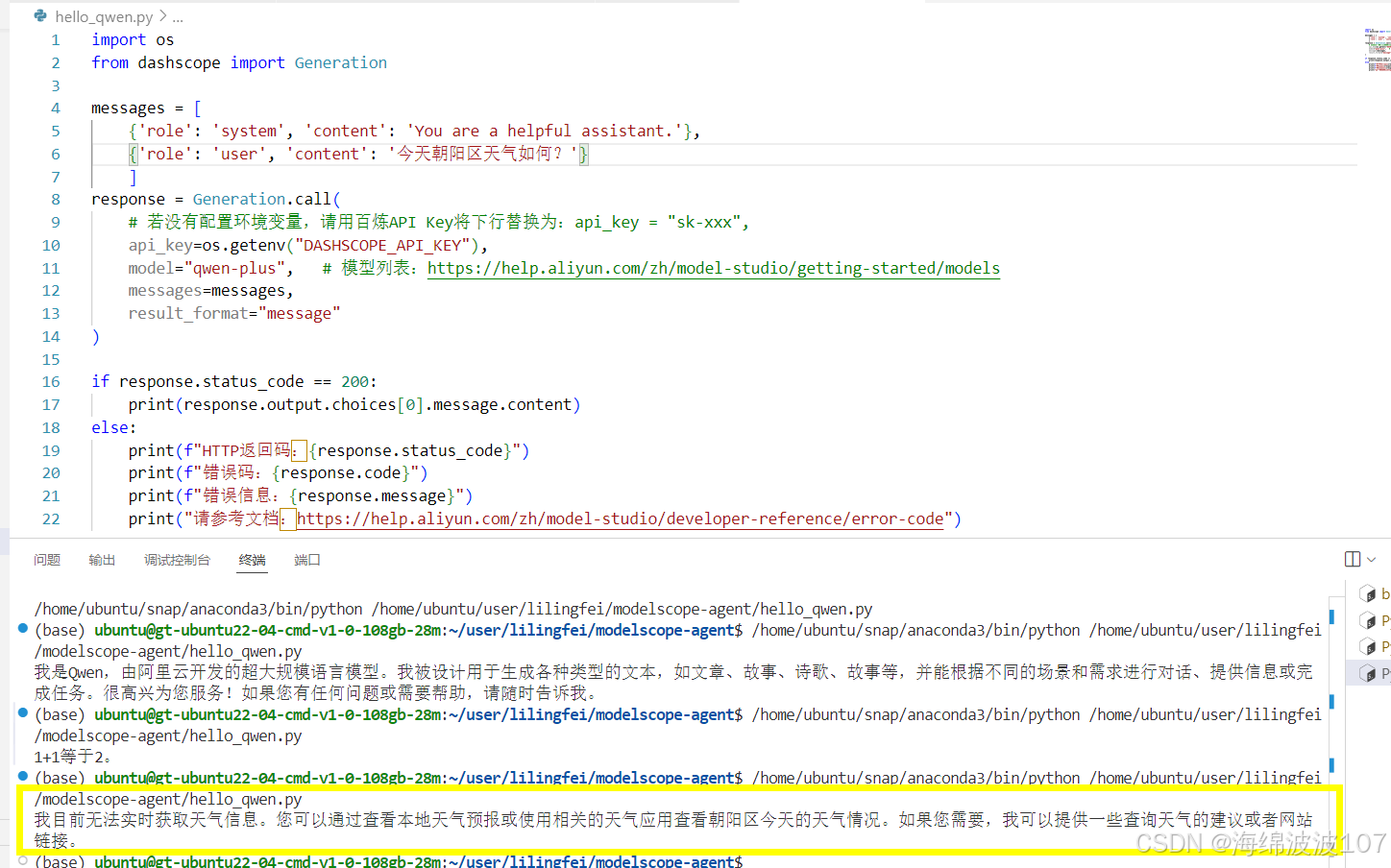Follow the getting-started/models URL on line 11
The width and height of the screenshot is (1391, 868).
coord(714,268)
